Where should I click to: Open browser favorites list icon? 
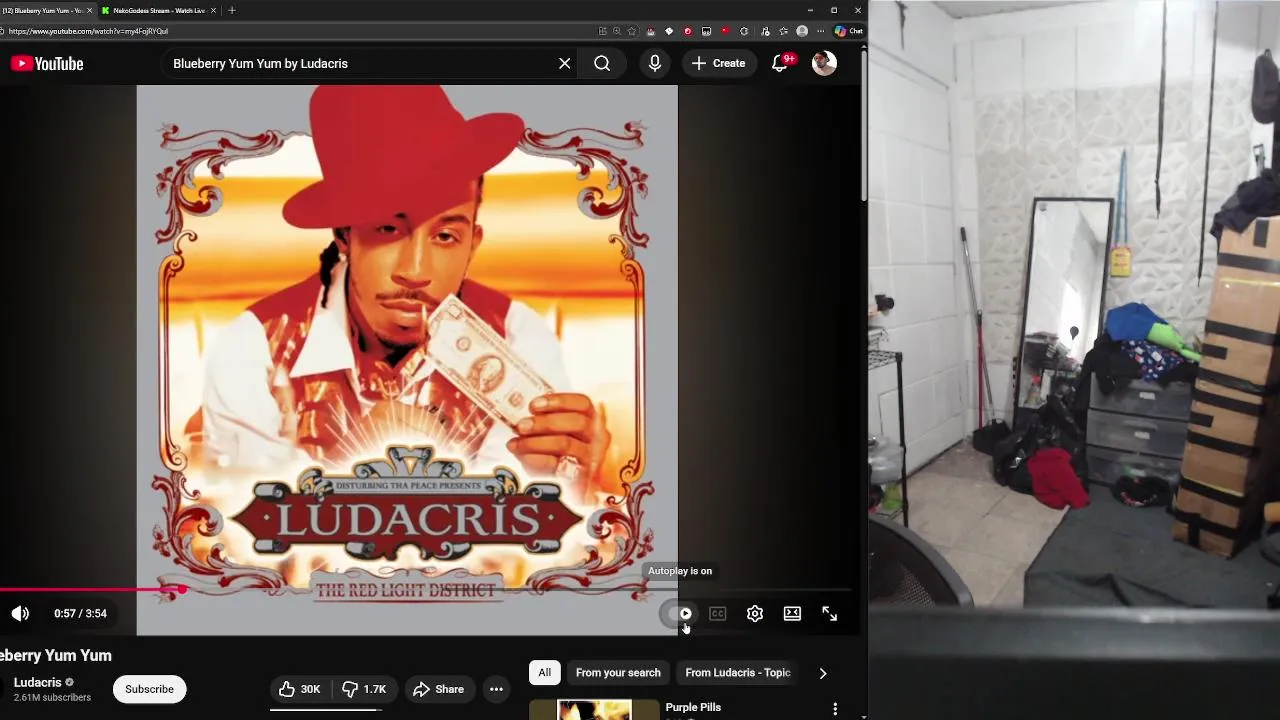(783, 31)
